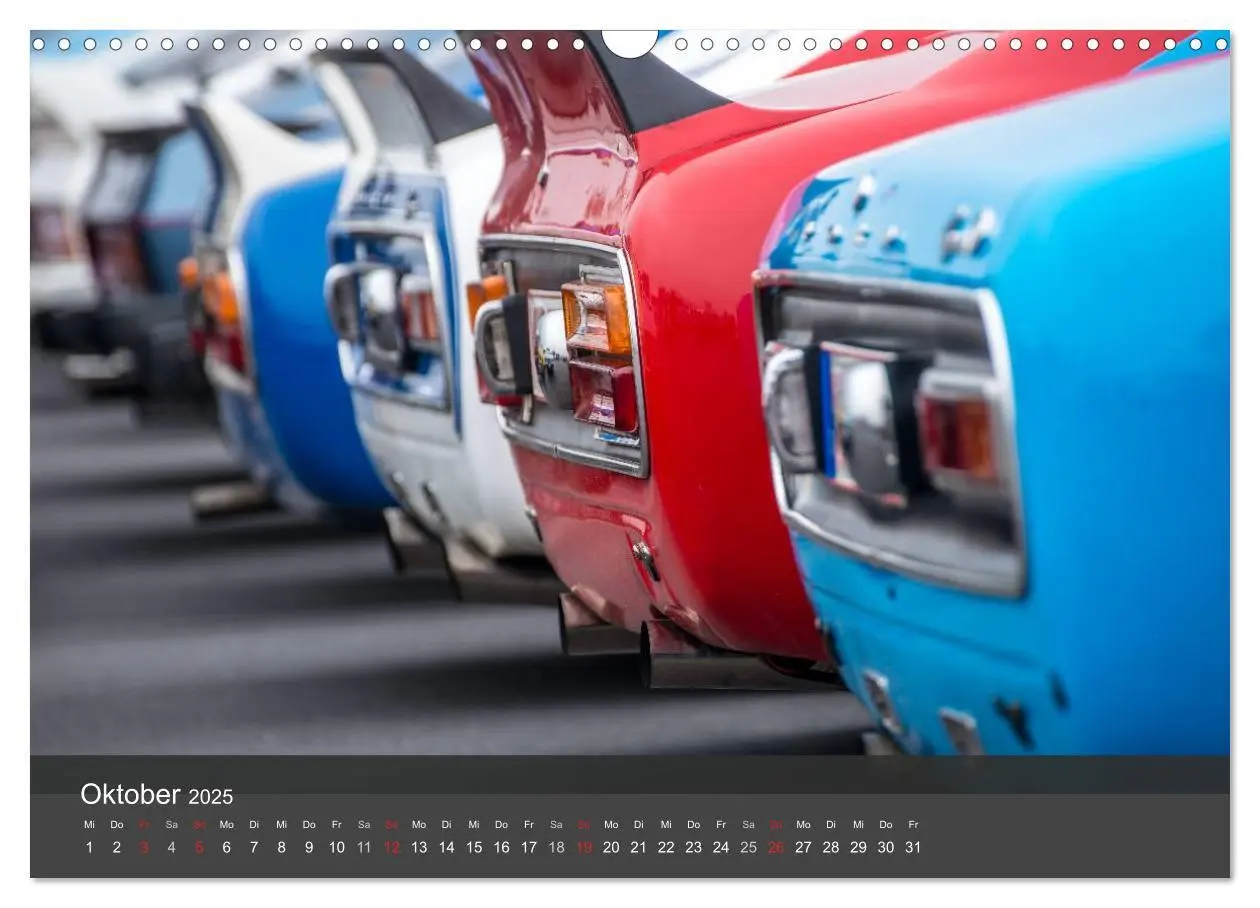The height and width of the screenshot is (908, 1260).
Task: Pick the red Sunday date 12
Action: pos(391,847)
